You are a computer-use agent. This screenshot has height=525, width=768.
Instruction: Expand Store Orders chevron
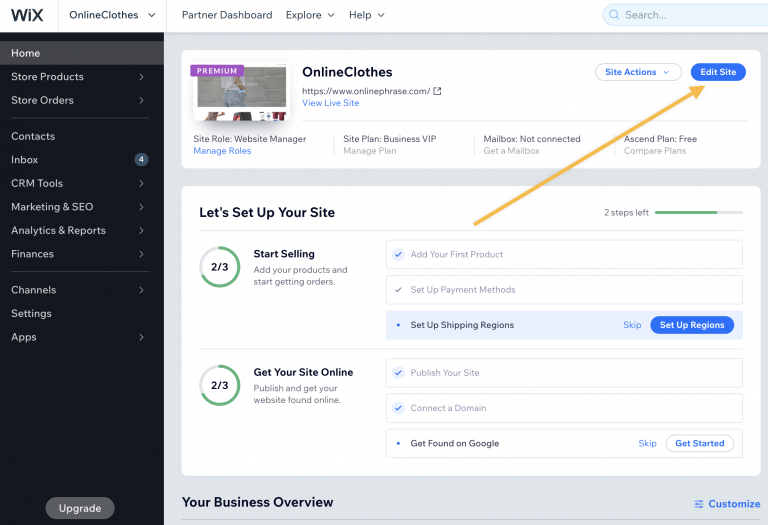coord(141,100)
